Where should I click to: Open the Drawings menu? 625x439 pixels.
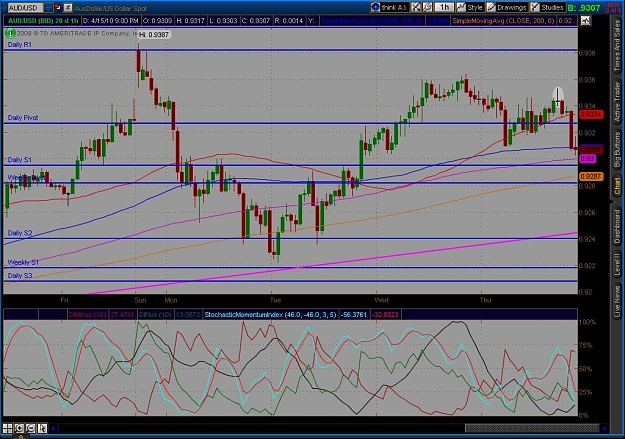[x=507, y=7]
